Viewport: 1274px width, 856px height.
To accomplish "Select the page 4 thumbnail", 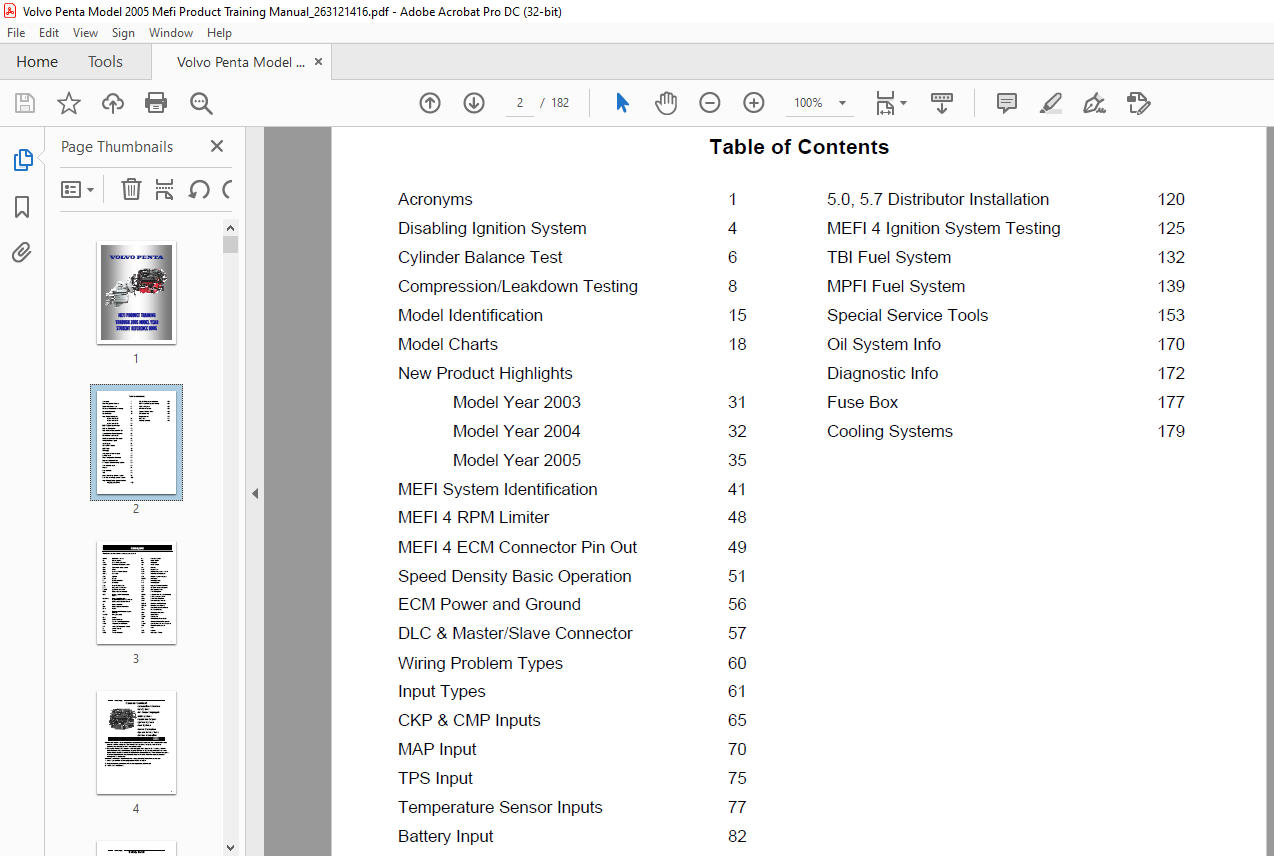I will [136, 743].
